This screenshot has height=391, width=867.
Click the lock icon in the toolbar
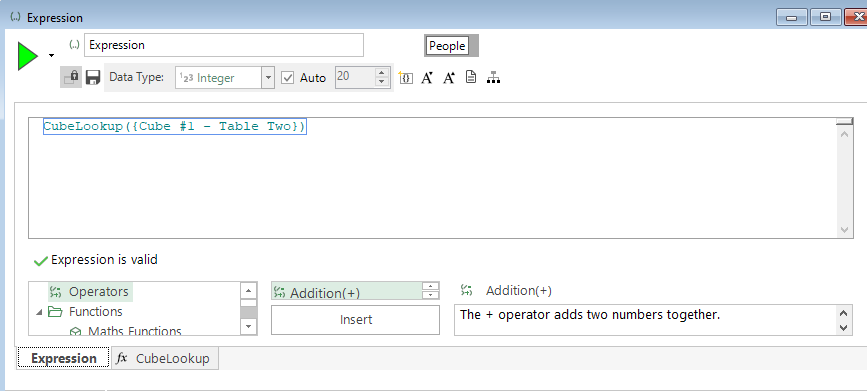pyautogui.click(x=71, y=77)
